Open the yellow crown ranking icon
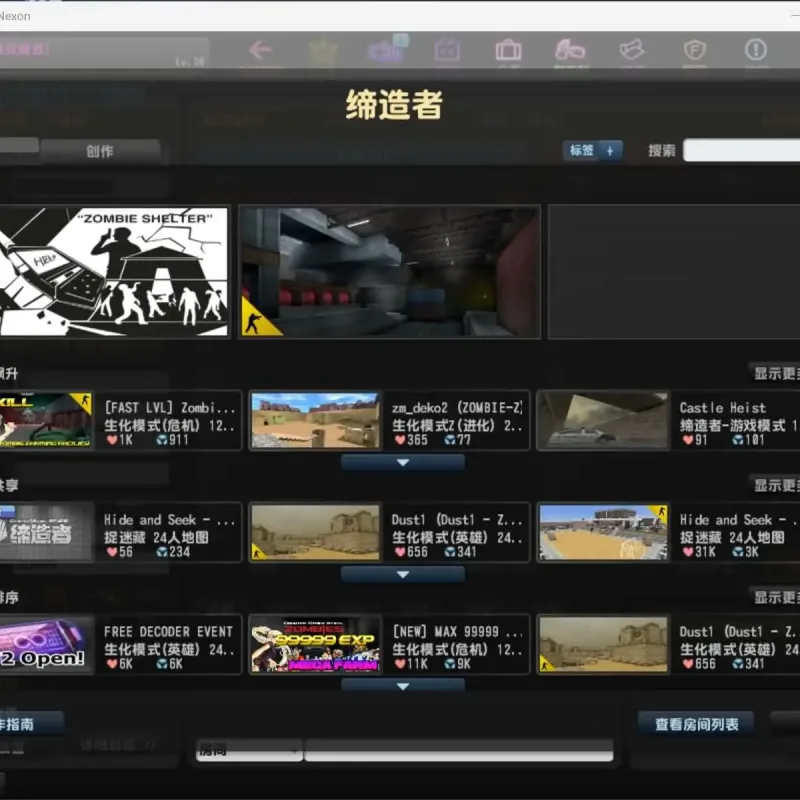The width and height of the screenshot is (800, 800). pyautogui.click(x=323, y=51)
